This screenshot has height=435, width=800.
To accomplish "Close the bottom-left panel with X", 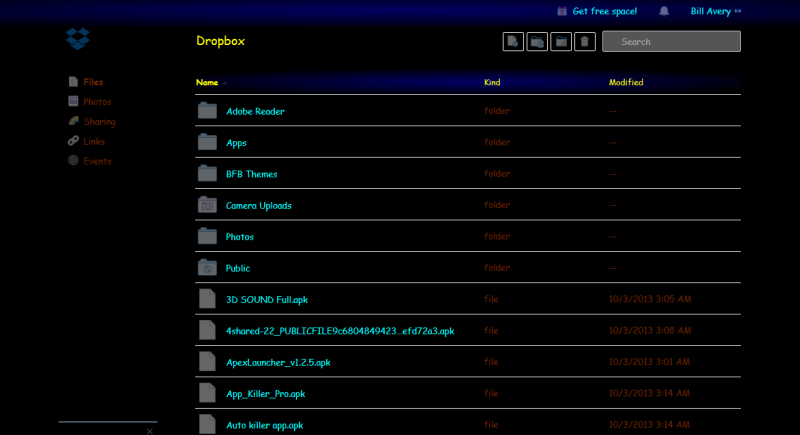I will (x=149, y=431).
